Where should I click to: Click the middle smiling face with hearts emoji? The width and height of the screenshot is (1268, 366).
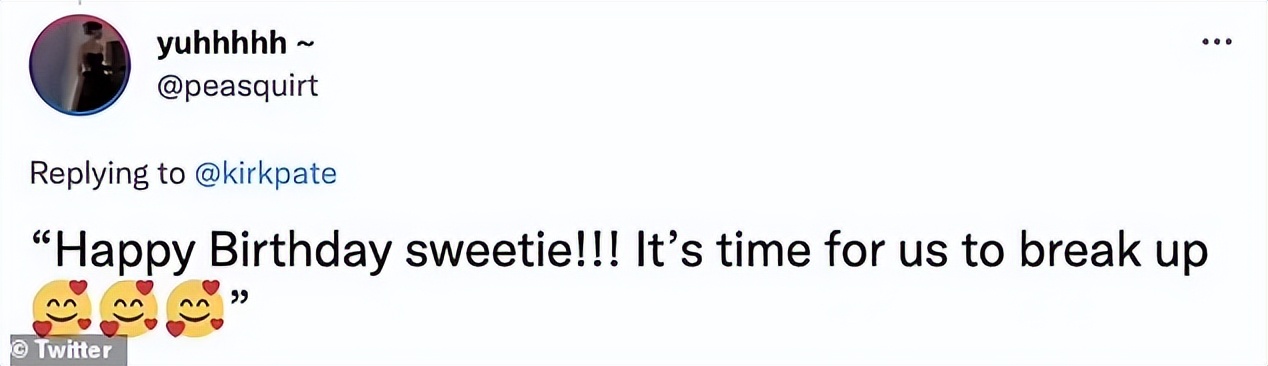coord(129,308)
